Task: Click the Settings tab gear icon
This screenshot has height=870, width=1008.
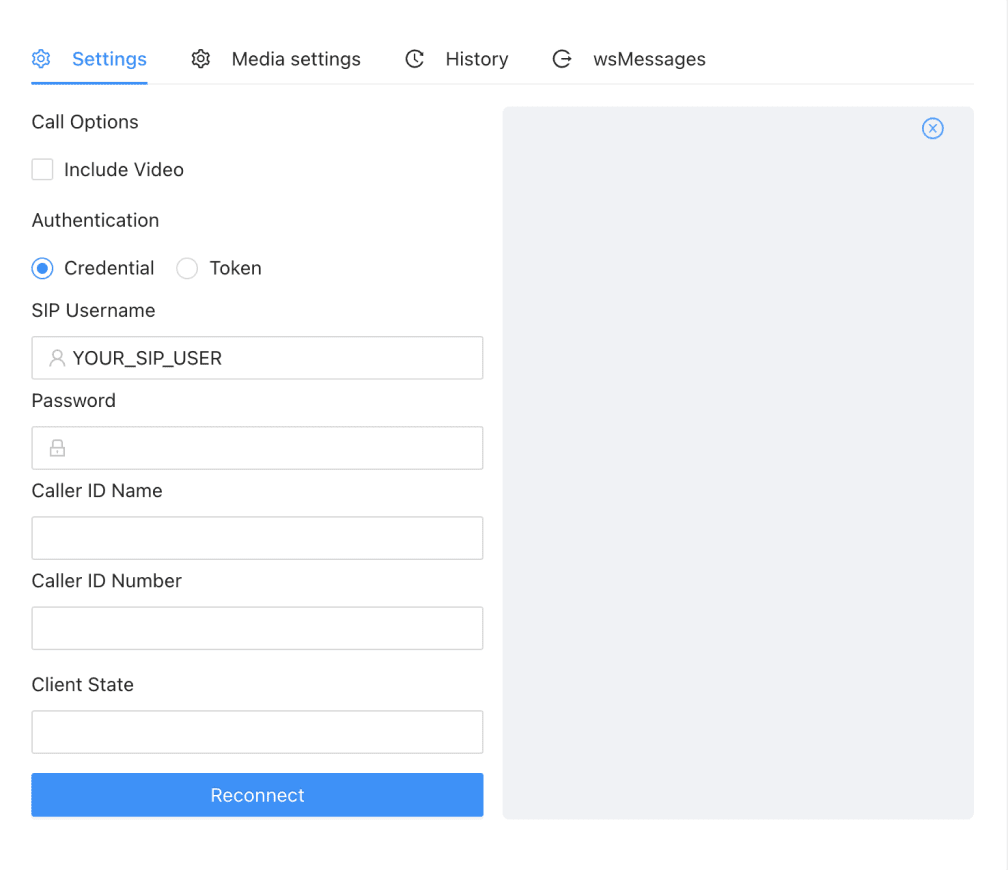Action: tap(41, 59)
